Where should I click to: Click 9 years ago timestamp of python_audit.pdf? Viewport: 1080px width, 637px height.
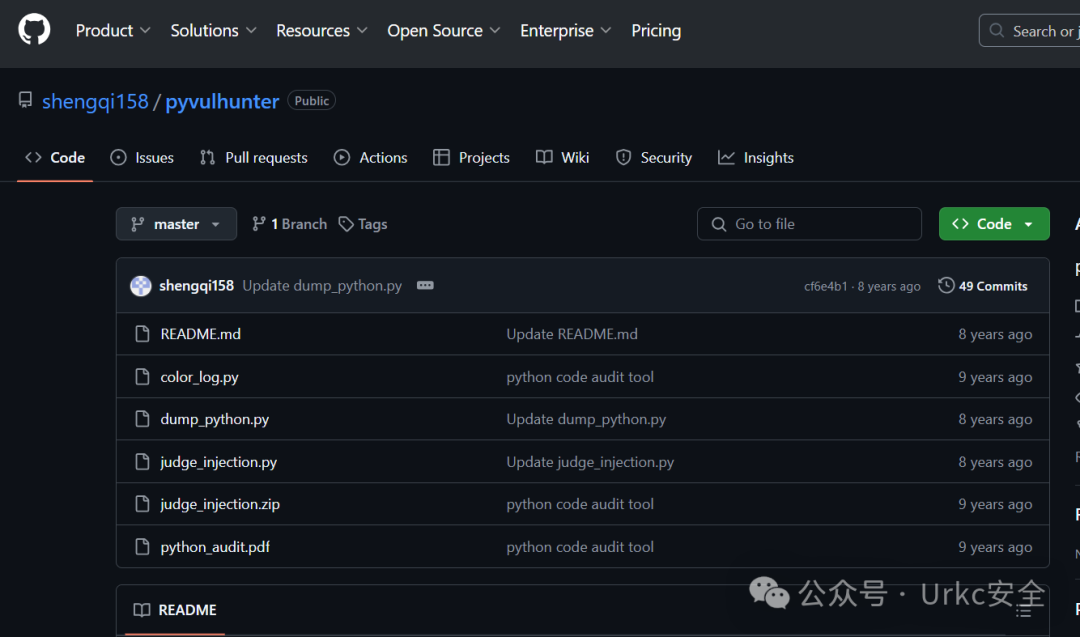pos(995,547)
